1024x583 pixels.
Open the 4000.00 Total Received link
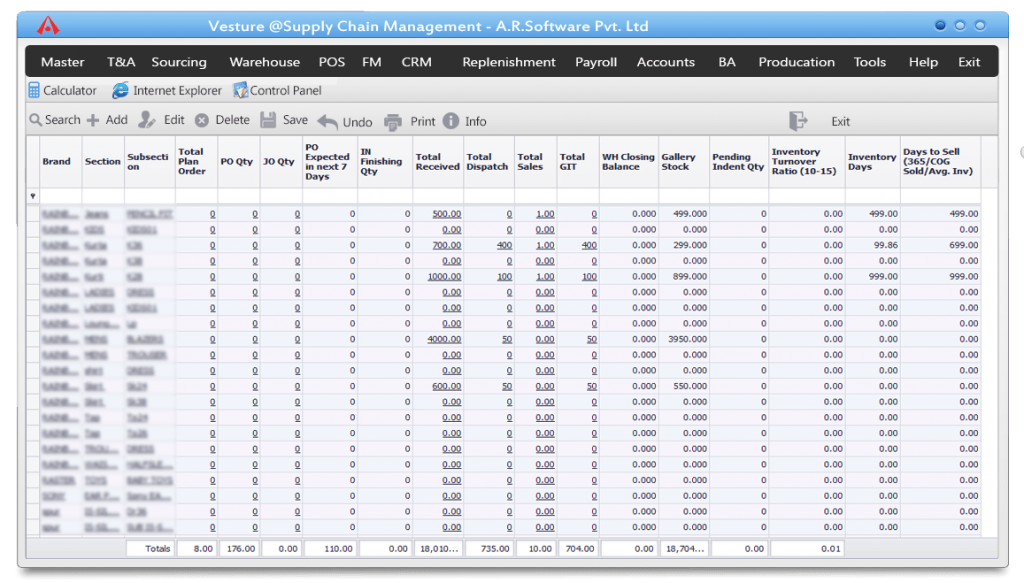444,339
